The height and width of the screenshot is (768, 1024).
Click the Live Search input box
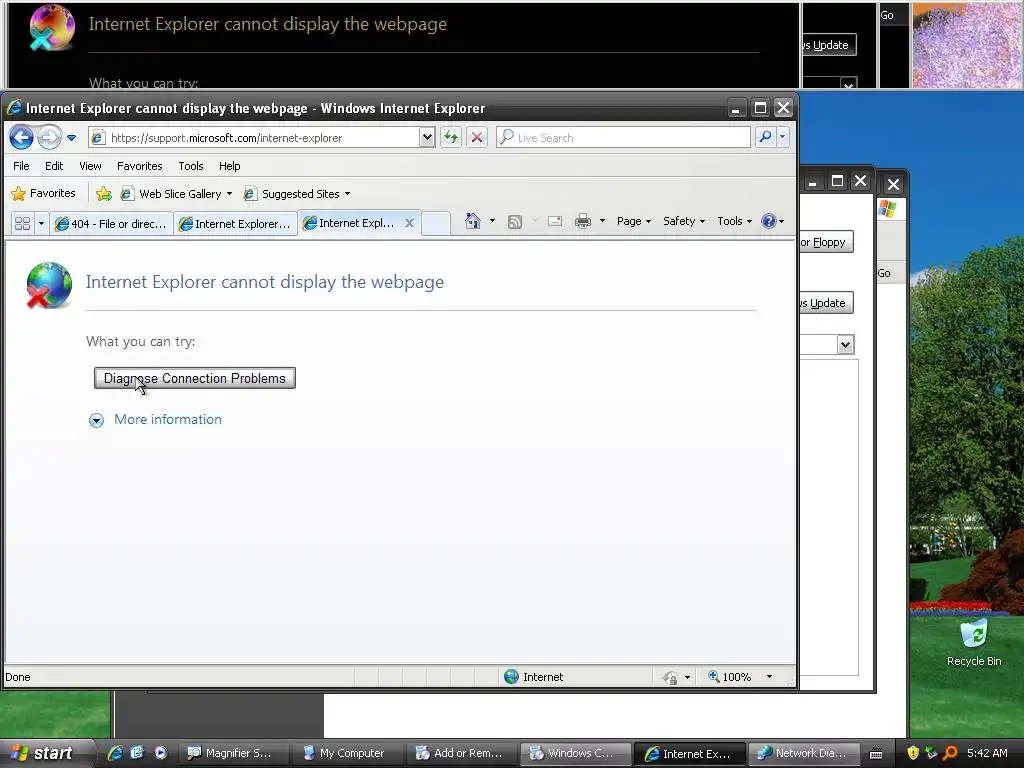click(x=624, y=138)
